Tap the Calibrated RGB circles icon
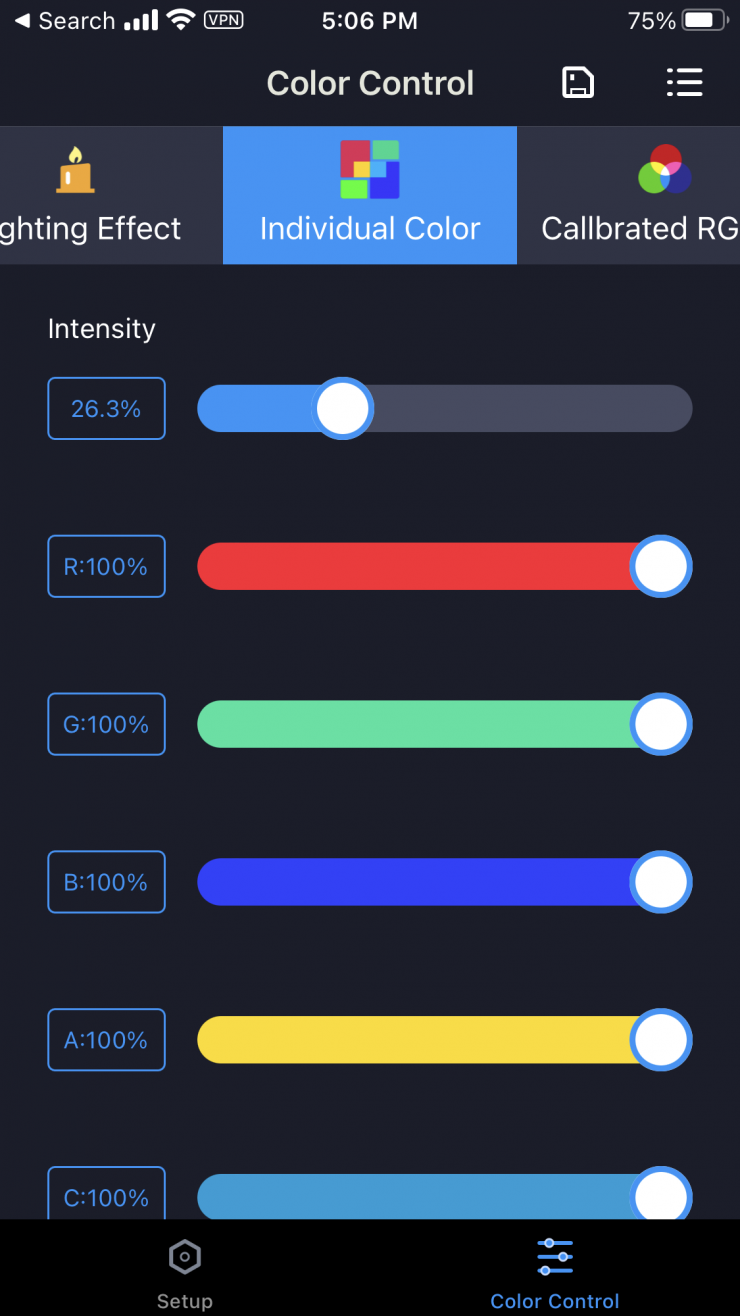The image size is (740, 1316). click(x=665, y=170)
